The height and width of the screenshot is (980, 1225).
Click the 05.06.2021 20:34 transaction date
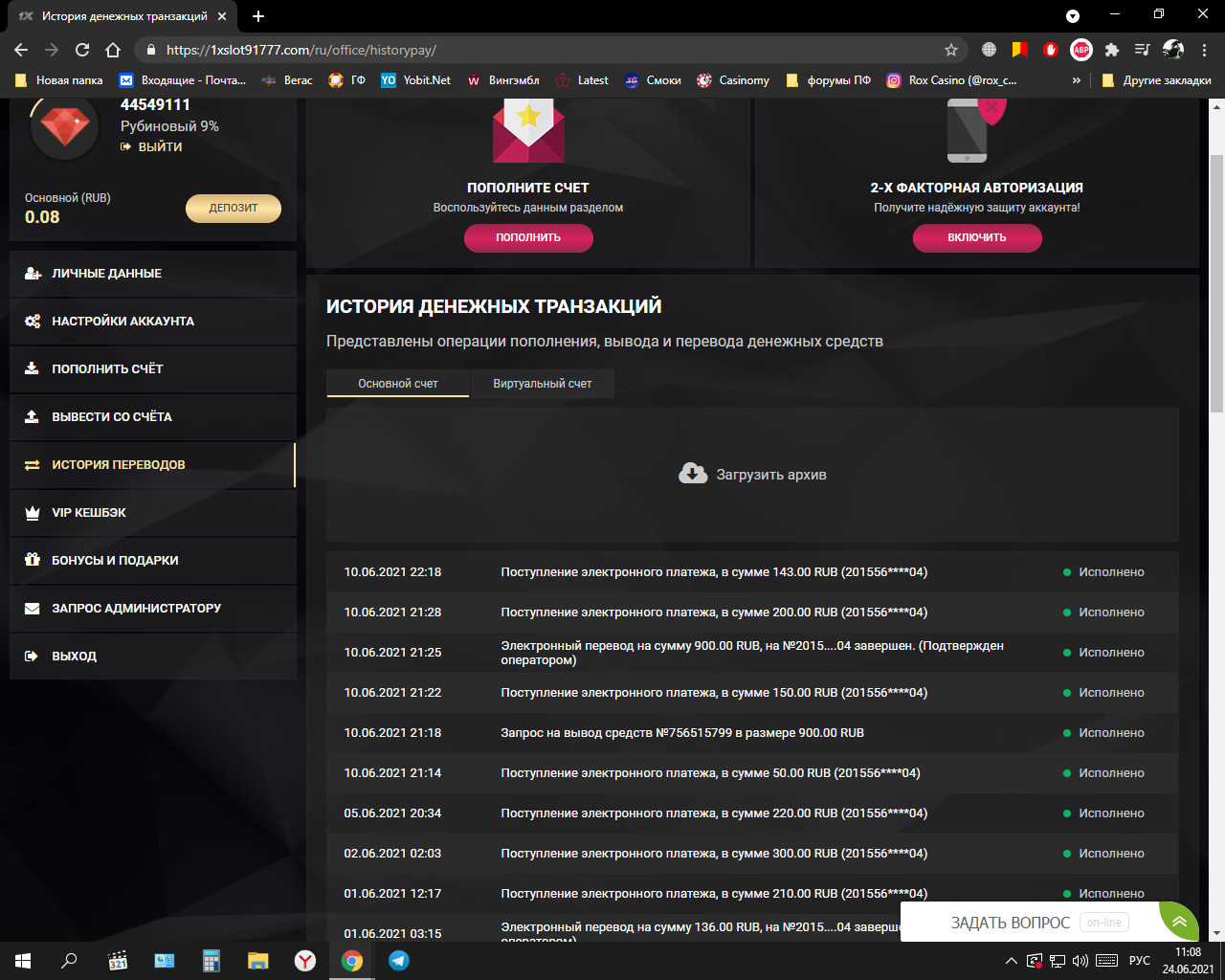[x=392, y=813]
